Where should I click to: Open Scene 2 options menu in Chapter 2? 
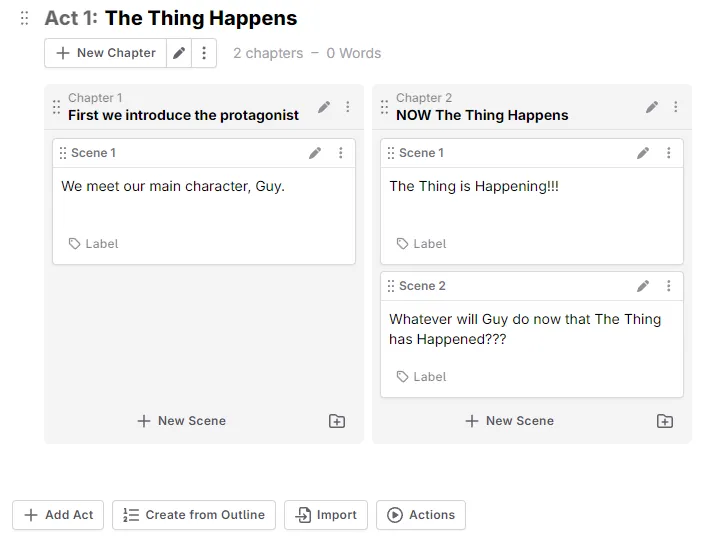(x=668, y=286)
